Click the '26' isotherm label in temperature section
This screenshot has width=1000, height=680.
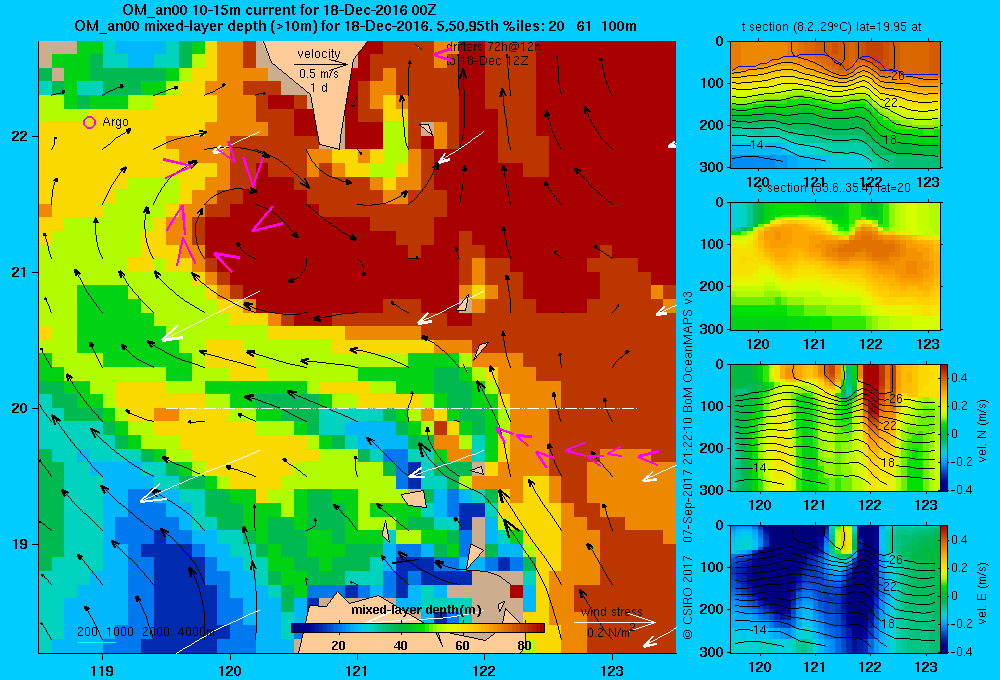click(x=897, y=75)
